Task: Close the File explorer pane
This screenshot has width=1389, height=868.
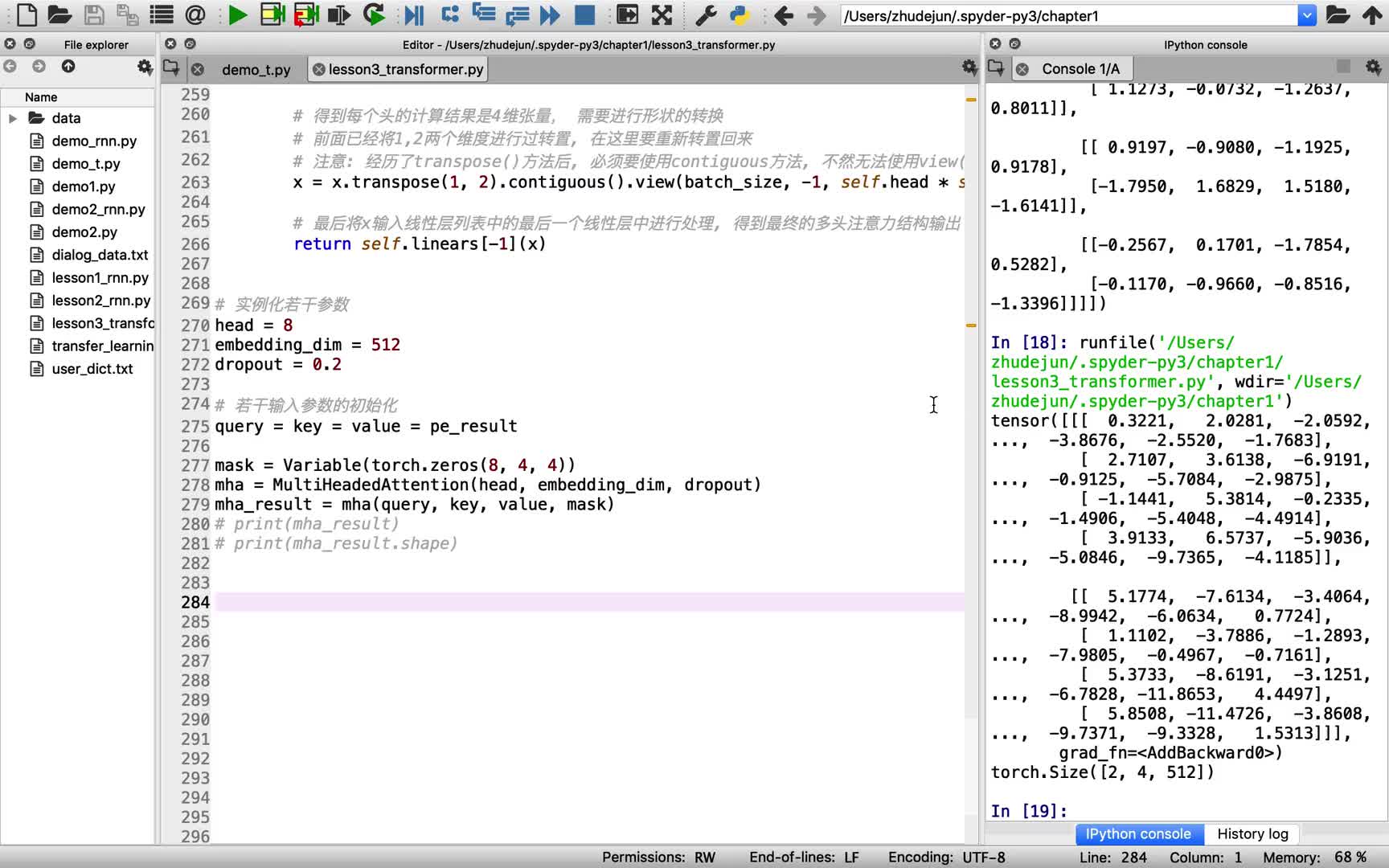Action: point(10,43)
